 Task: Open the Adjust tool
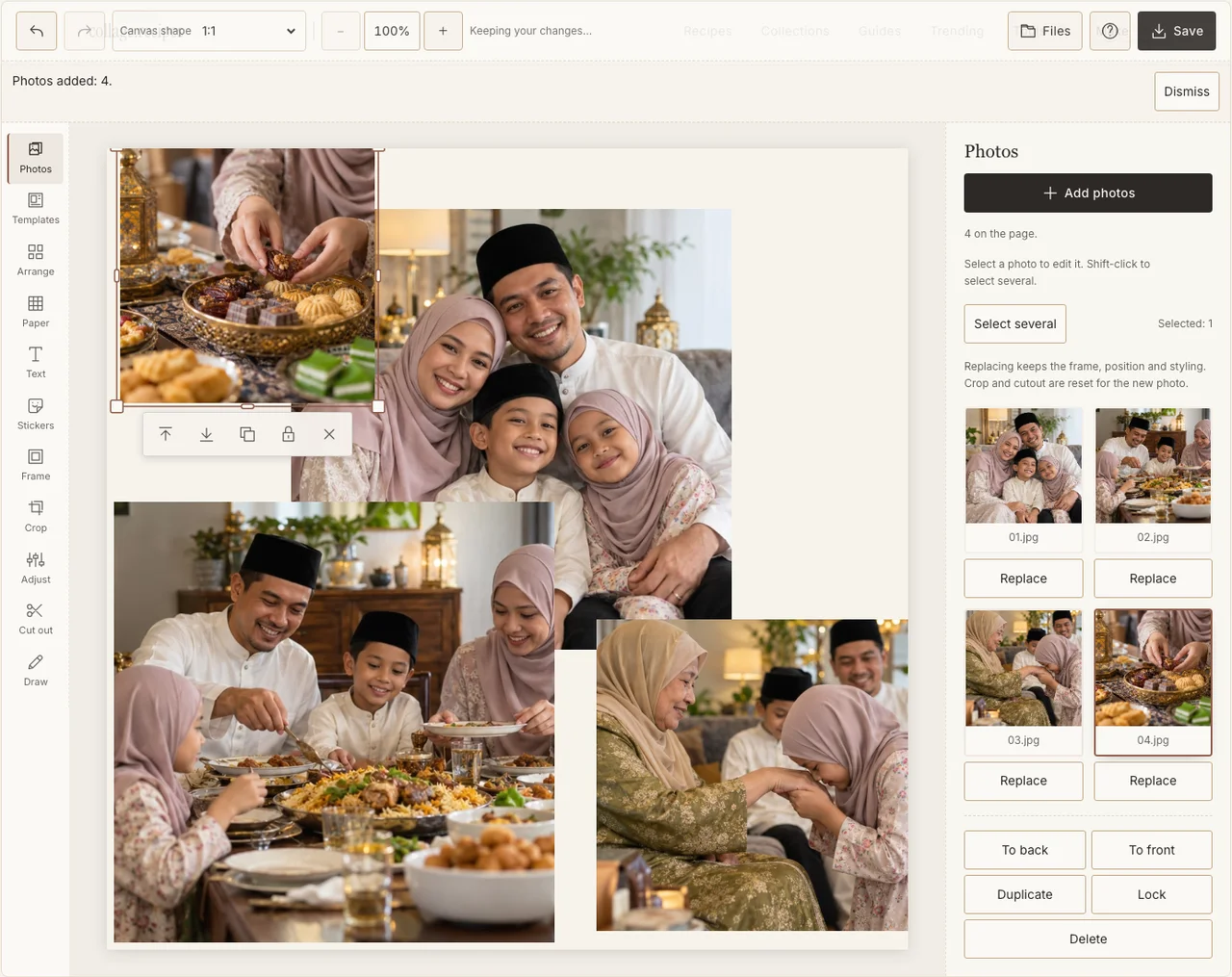click(36, 569)
